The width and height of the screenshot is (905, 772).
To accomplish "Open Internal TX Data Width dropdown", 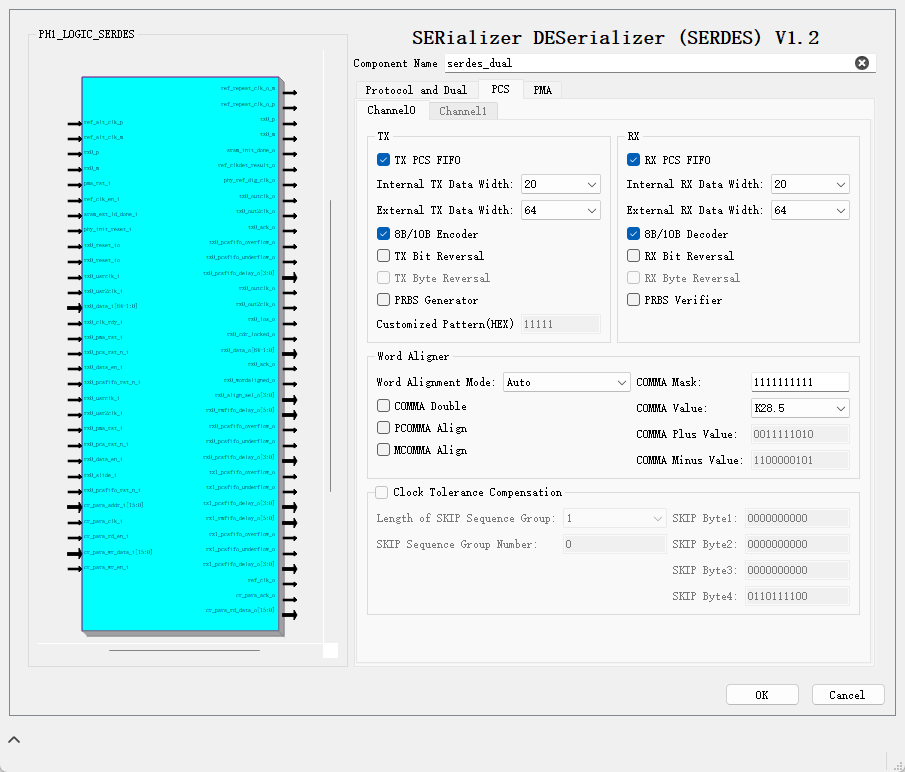I will pyautogui.click(x=560, y=184).
